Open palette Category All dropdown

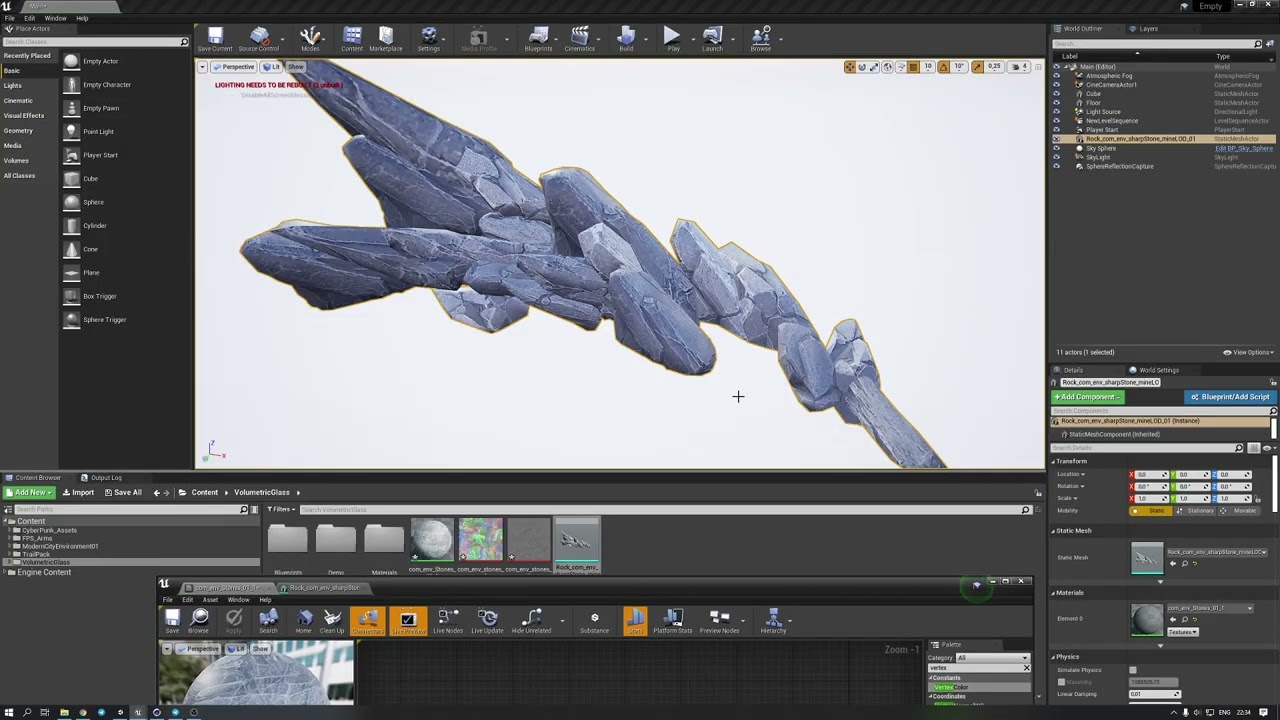[993, 658]
